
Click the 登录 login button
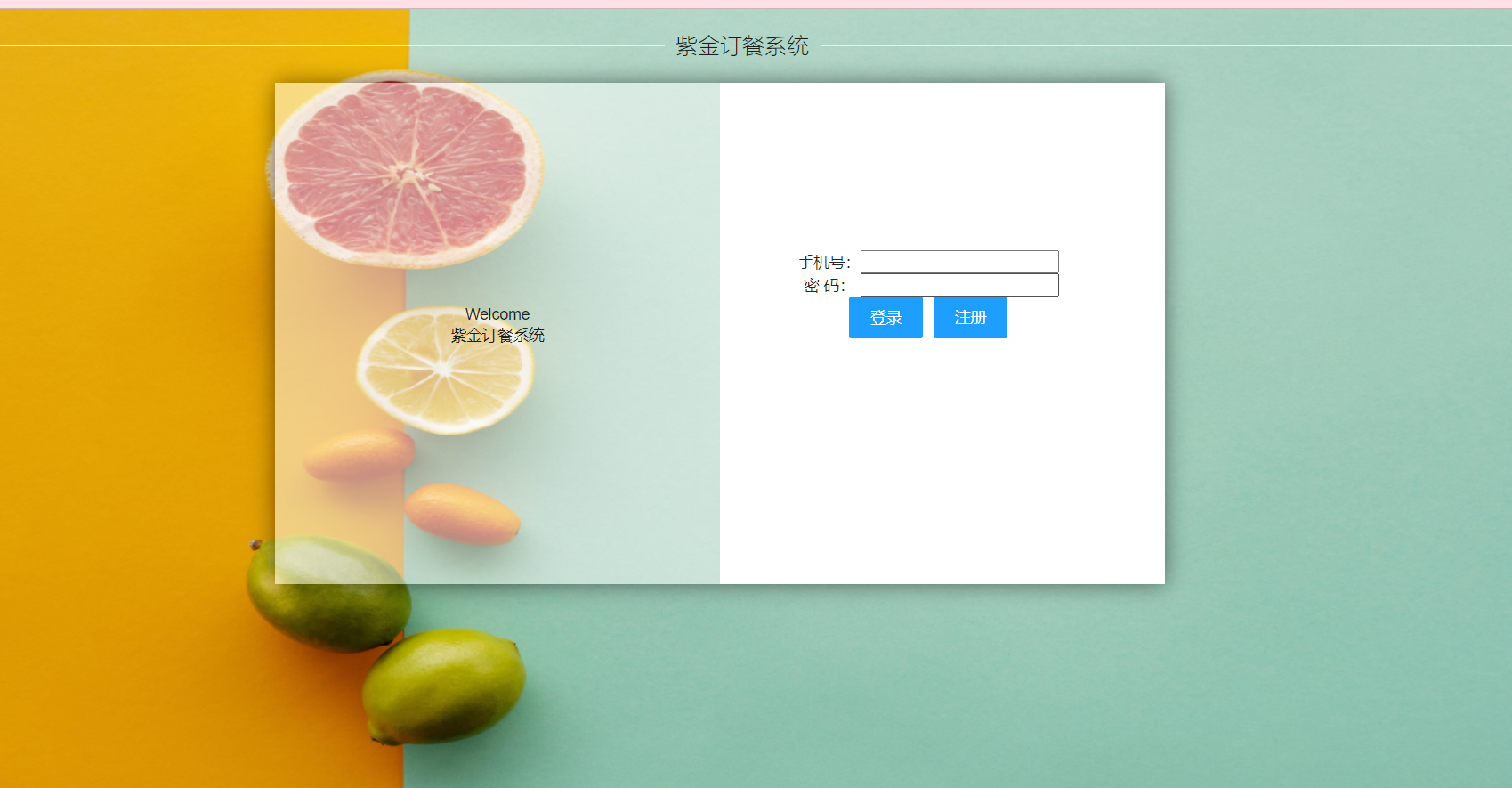tap(885, 318)
